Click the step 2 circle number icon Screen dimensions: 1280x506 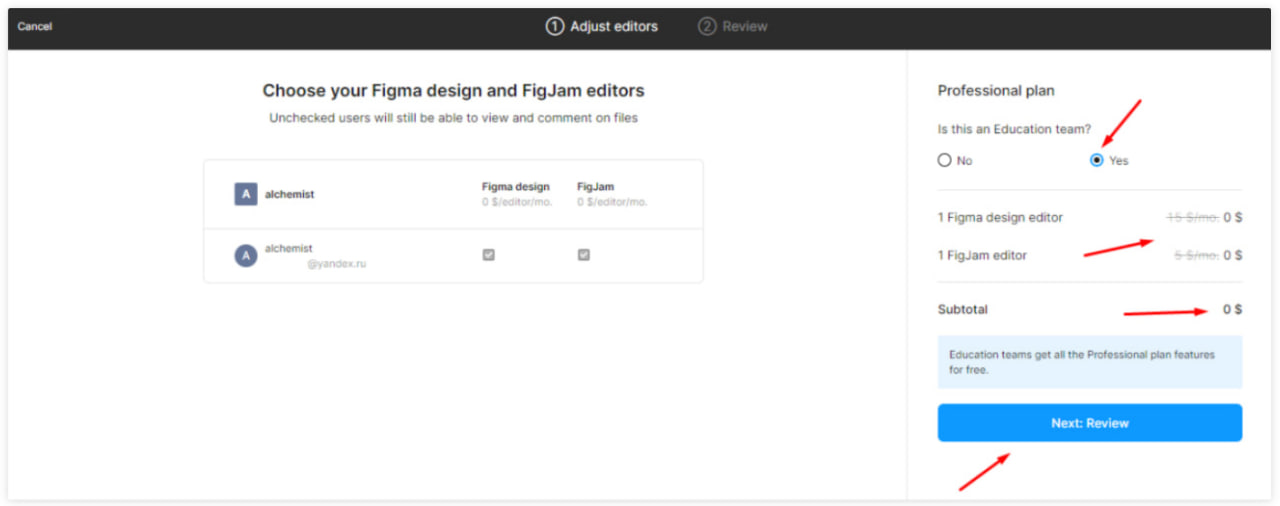pyautogui.click(x=707, y=27)
